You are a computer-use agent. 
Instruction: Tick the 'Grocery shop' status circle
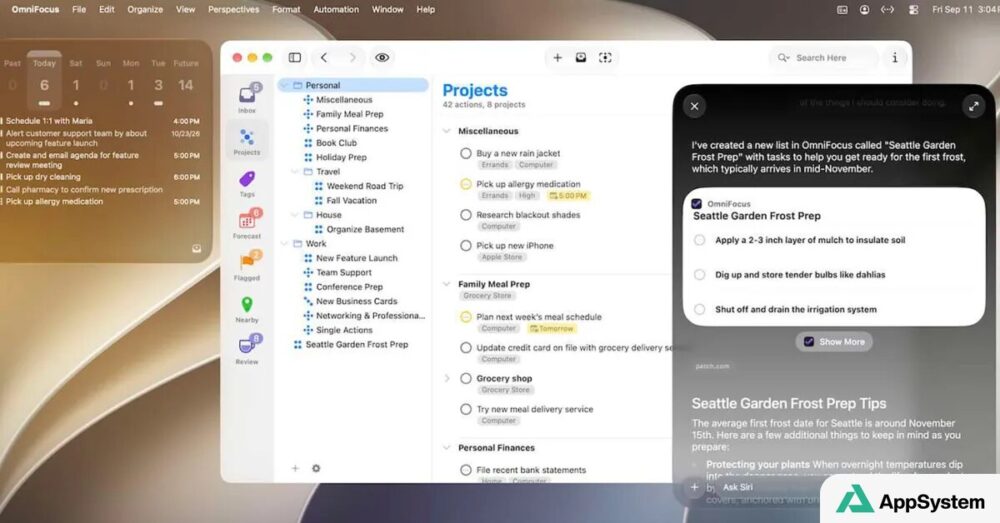(466, 378)
